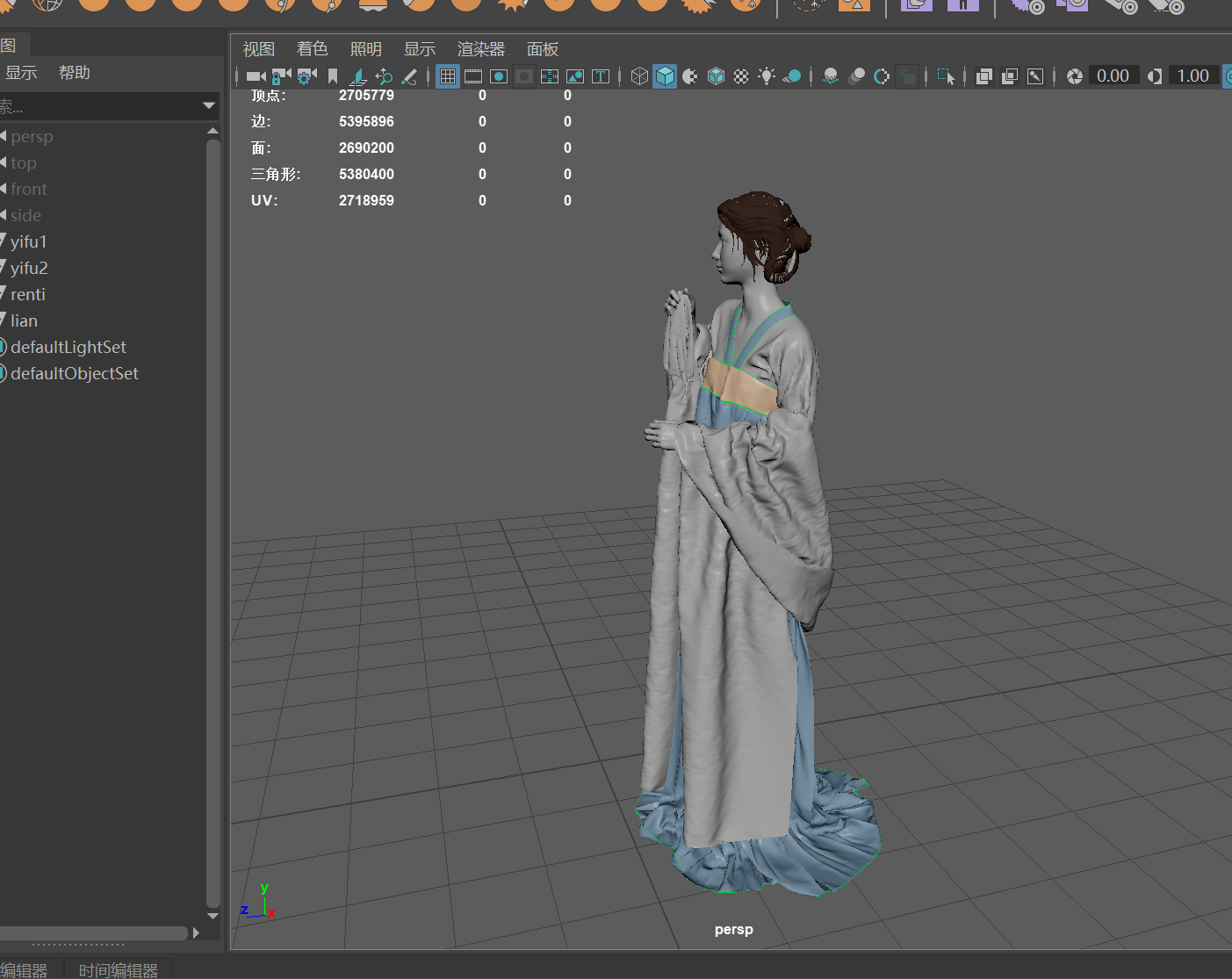Viewport: 1232px width, 979px height.
Task: Select the front camera in Outliner
Action: 29,190
